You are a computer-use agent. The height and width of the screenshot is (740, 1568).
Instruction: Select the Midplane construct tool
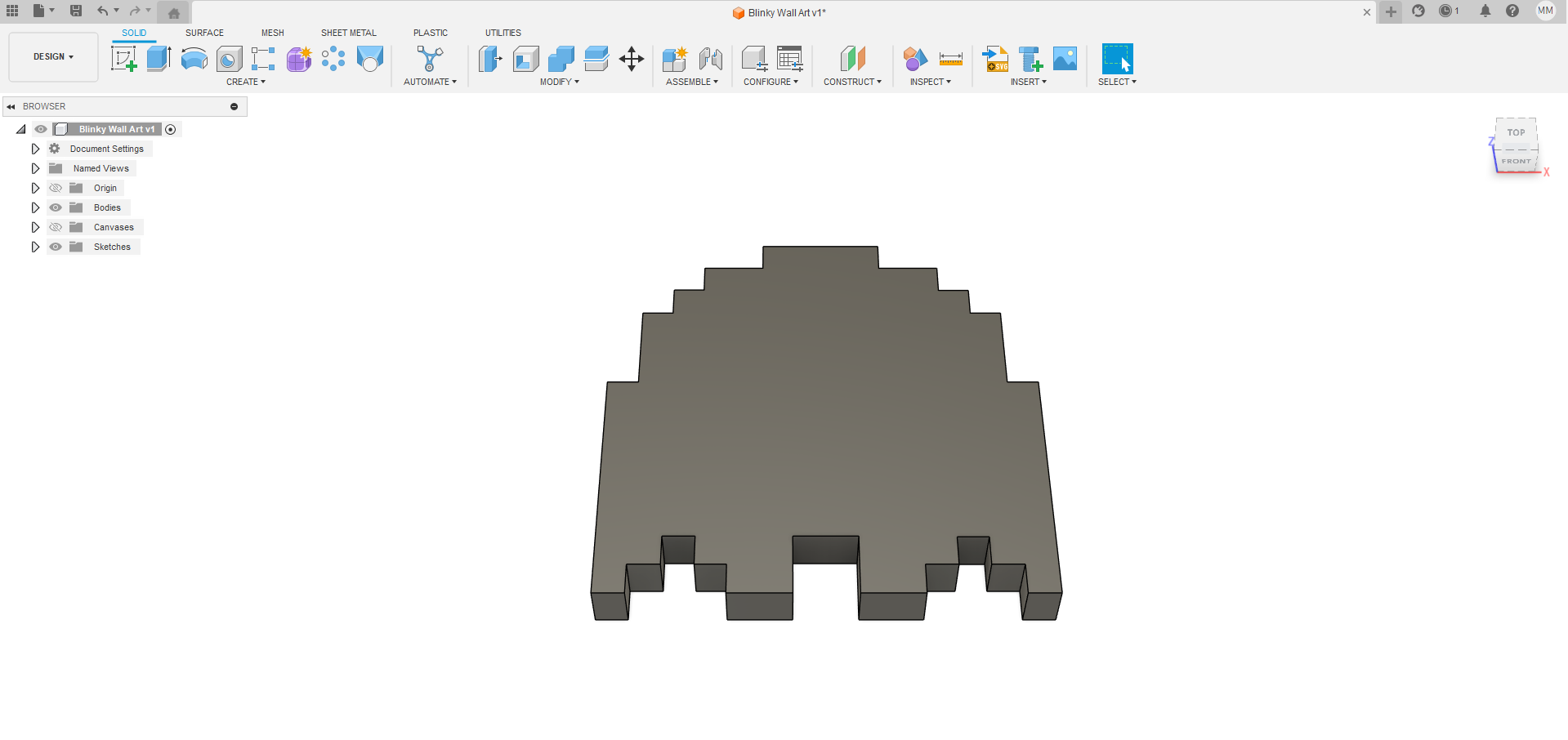[x=852, y=59]
